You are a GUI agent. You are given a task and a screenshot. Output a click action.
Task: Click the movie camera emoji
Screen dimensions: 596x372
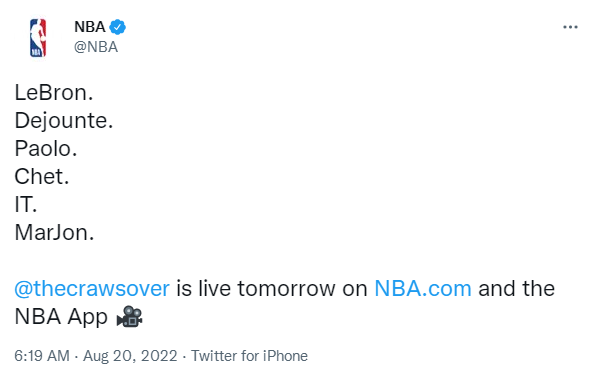(129, 317)
